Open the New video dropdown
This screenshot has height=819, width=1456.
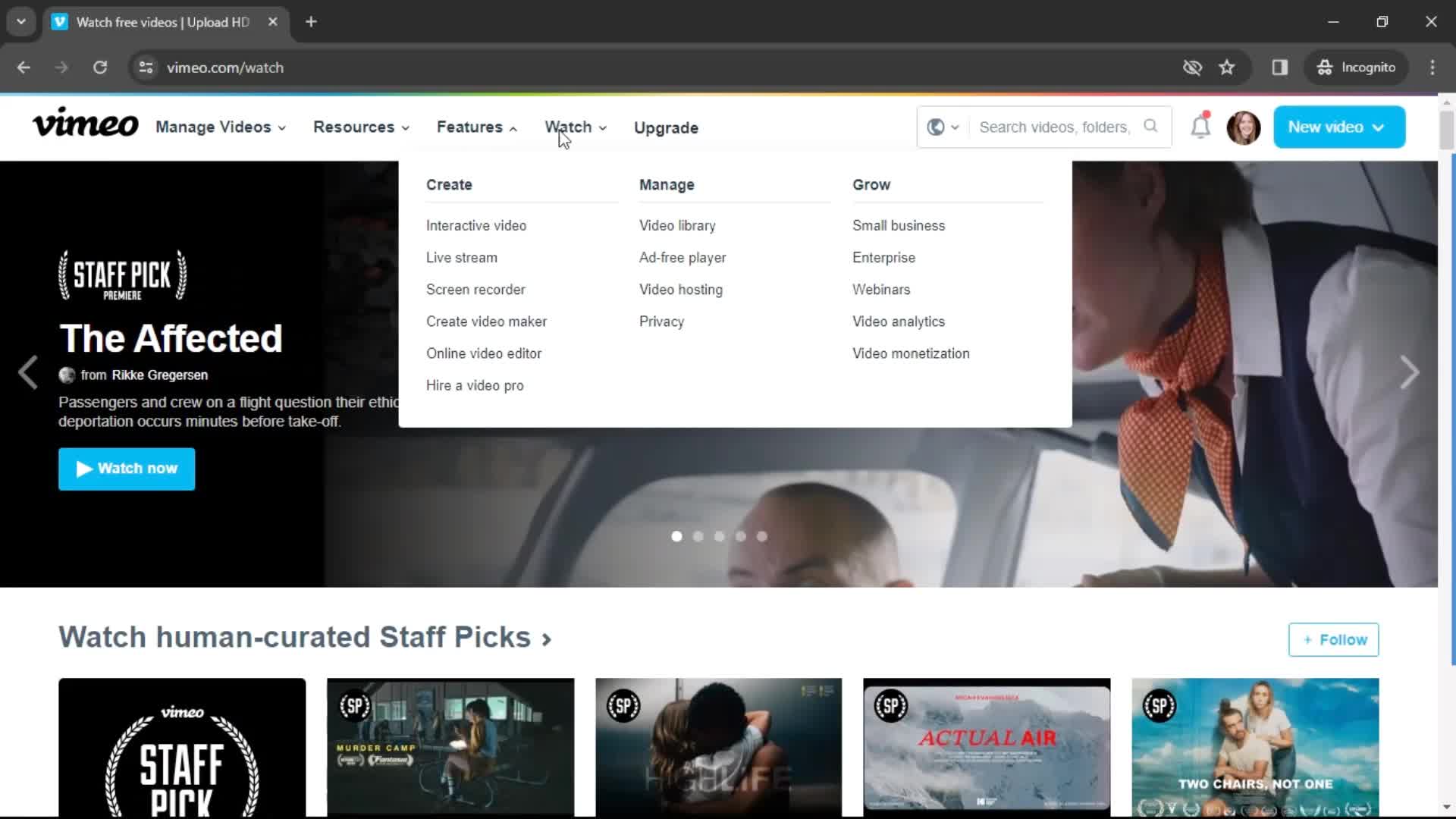(x=1339, y=127)
